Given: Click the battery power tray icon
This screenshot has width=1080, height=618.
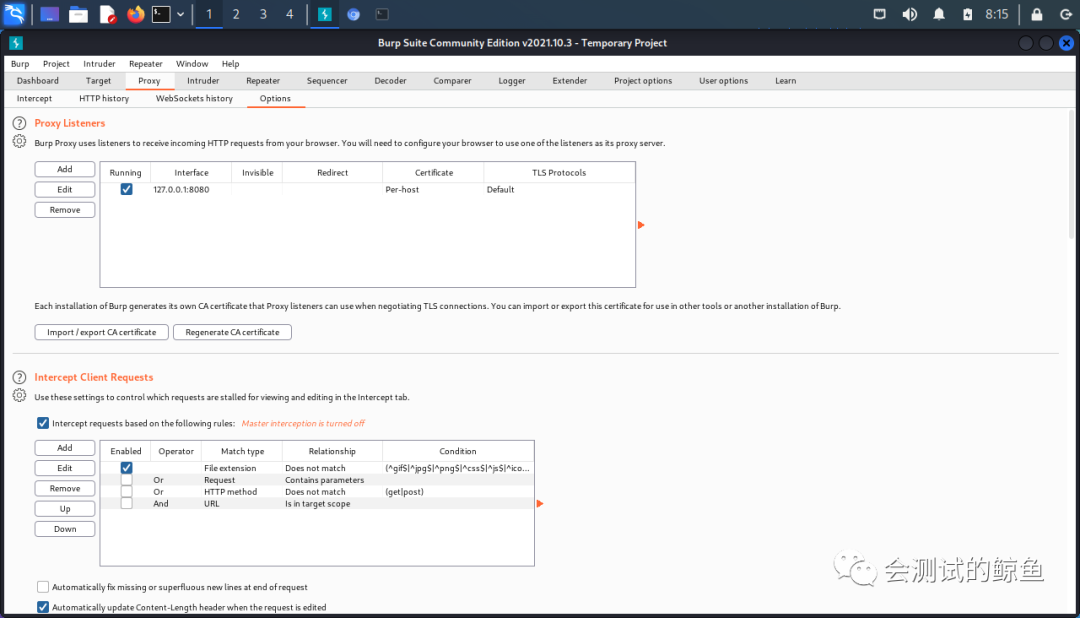Looking at the screenshot, I should pyautogui.click(x=967, y=14).
